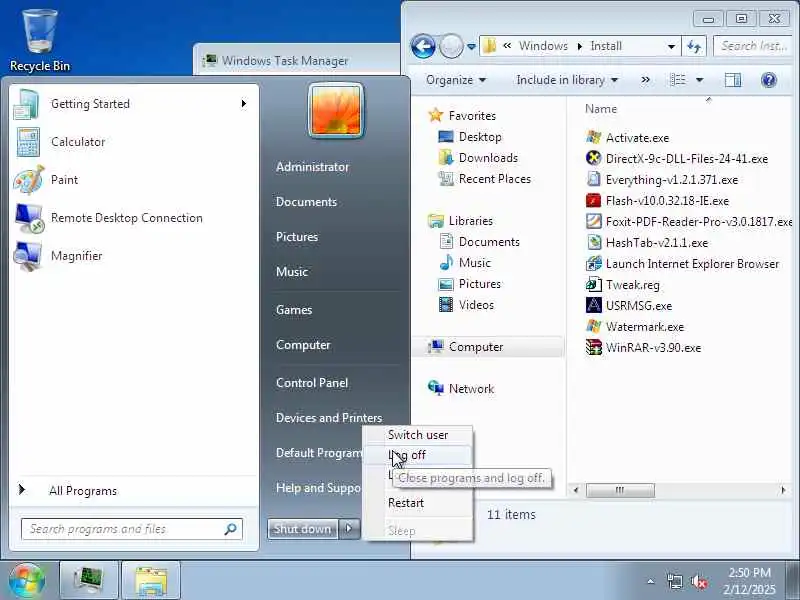This screenshot has width=800, height=600.
Task: Click the Explorer Forward arrow button
Action: 451,46
